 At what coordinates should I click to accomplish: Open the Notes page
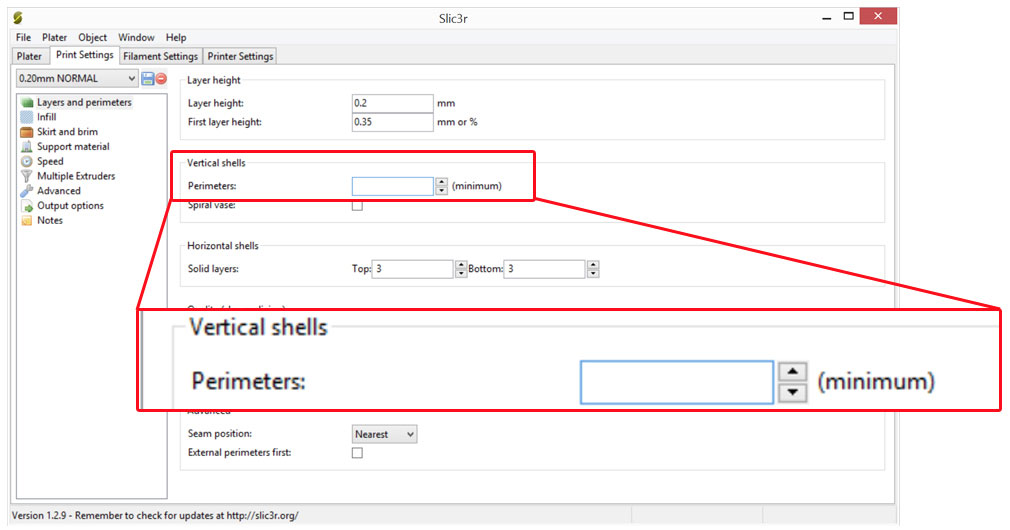pos(50,221)
